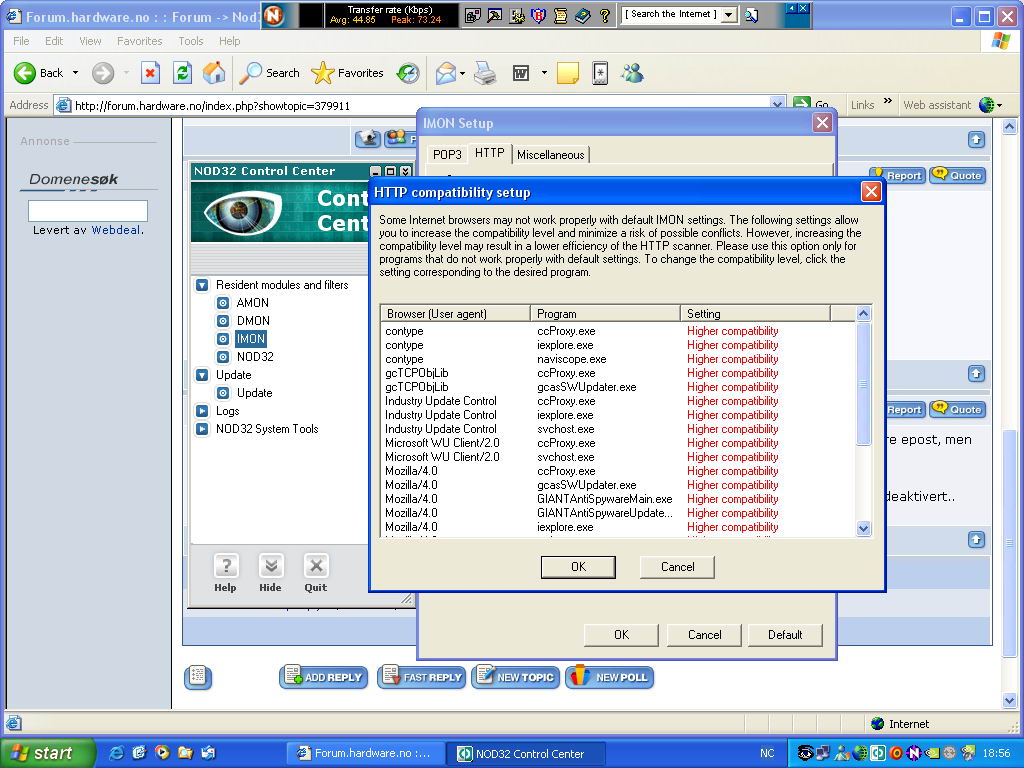1024x768 pixels.
Task: Click setting for Microsoft WU Client/2.0 svchost.exe
Action: coord(732,457)
